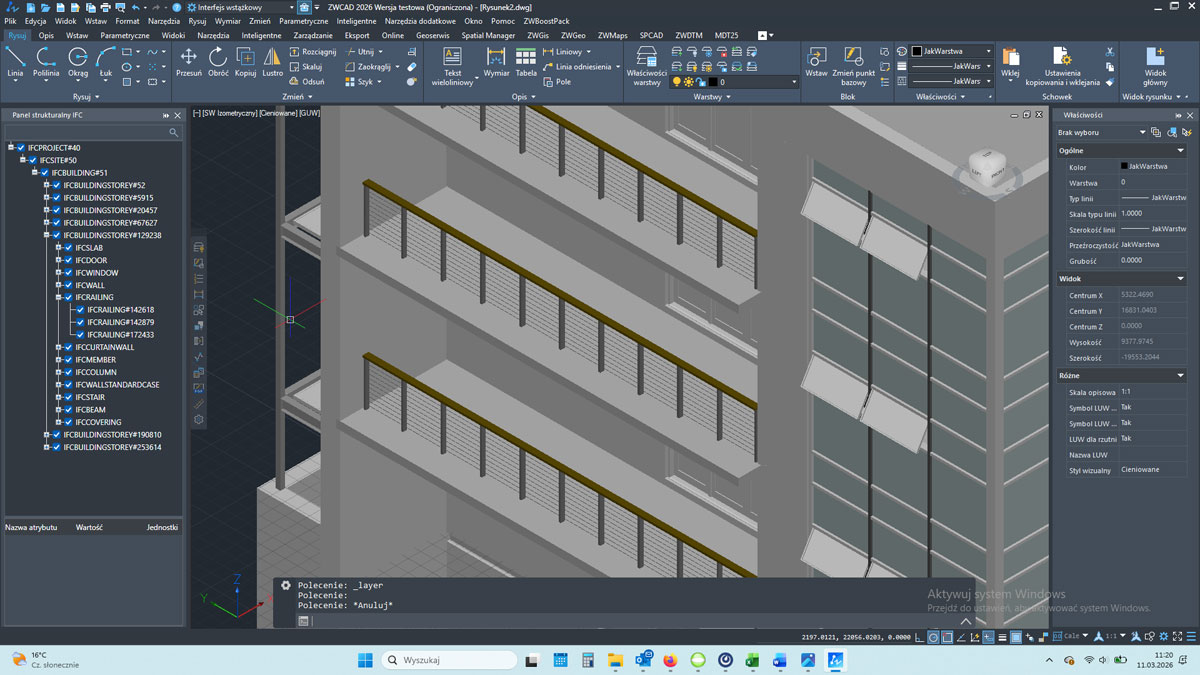Click the Wymiar dimension tool
1200x675 pixels.
[496, 61]
